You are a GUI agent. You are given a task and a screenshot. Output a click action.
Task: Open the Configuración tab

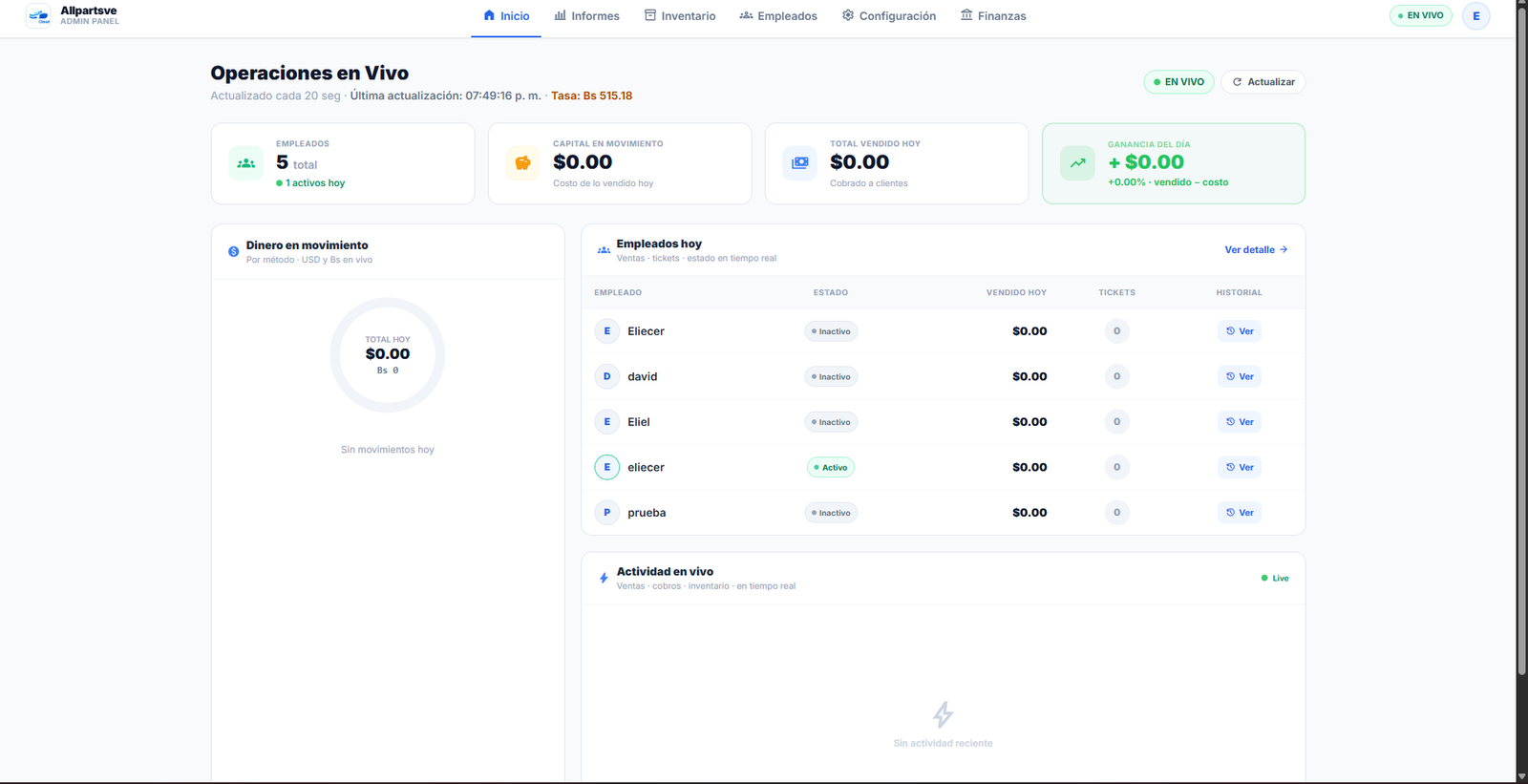[888, 16]
